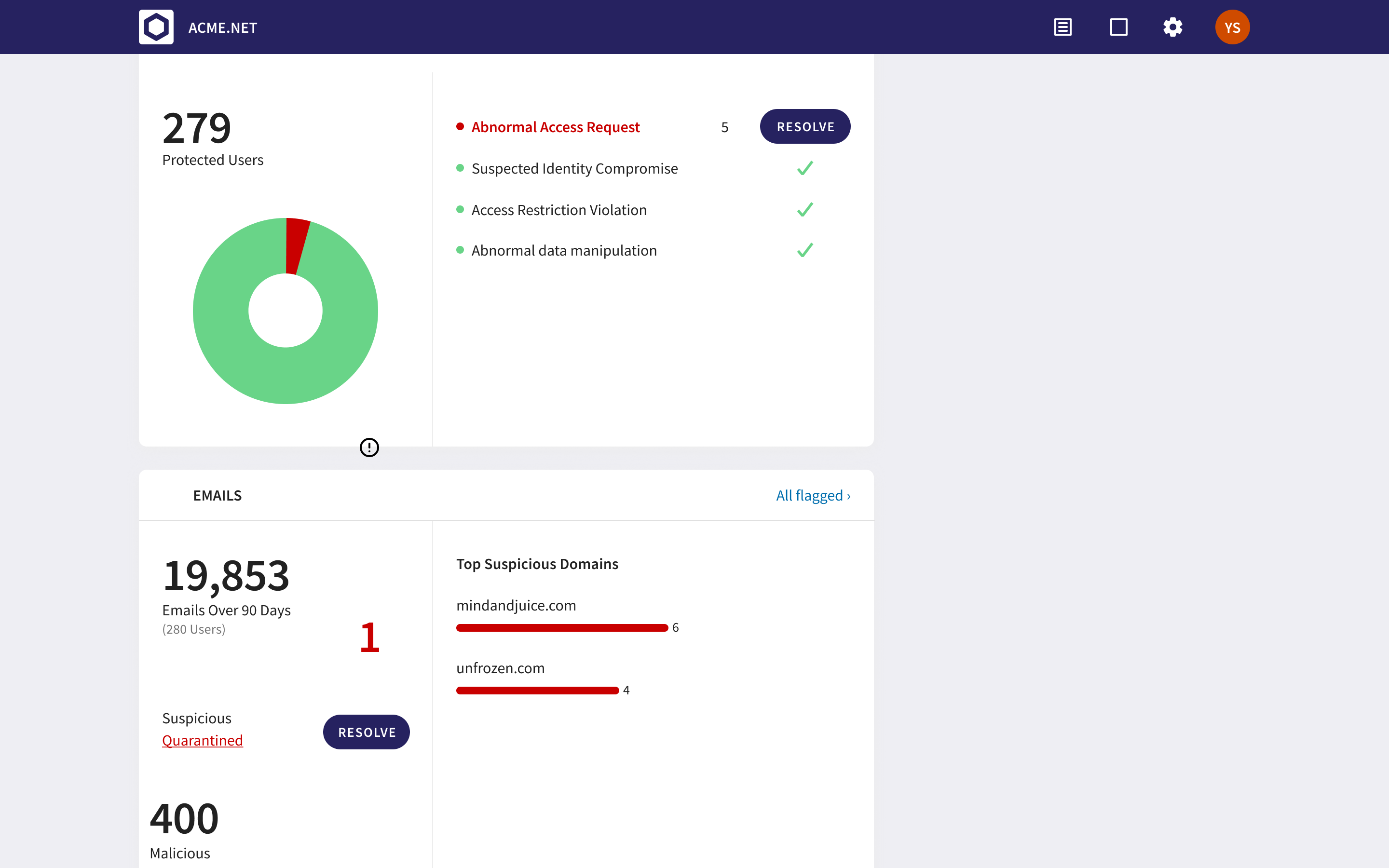This screenshot has height=868, width=1389.
Task: Click the checkmark beside Abnormal data manipulation
Action: coord(804,250)
